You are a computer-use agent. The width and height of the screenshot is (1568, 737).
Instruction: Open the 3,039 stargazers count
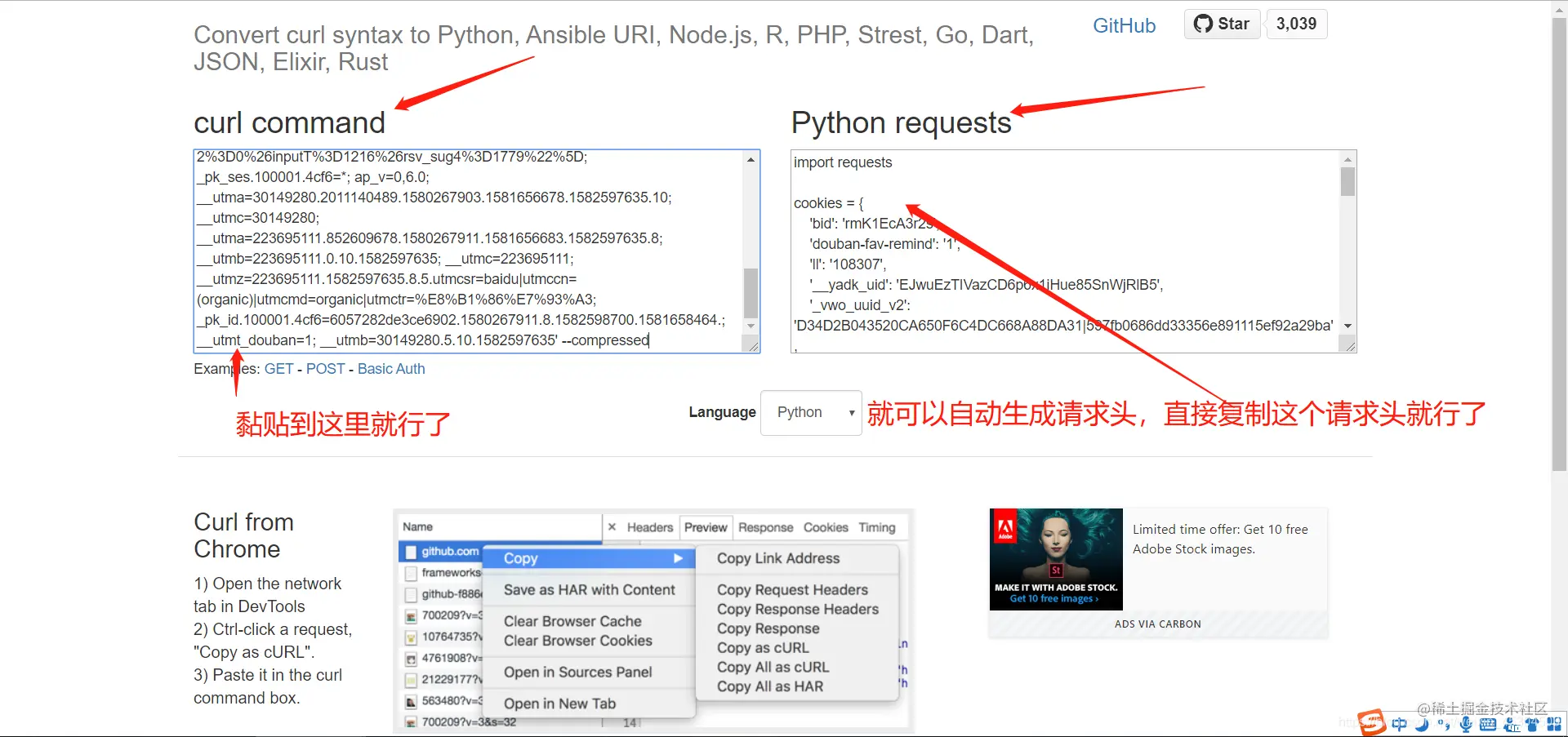click(x=1296, y=24)
